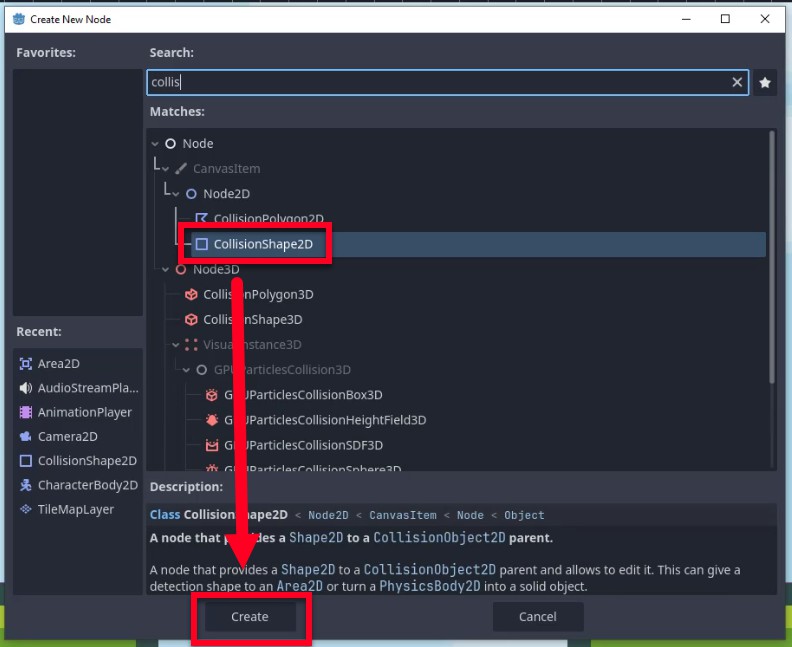Click the Create button
The image size is (792, 647).
pos(250,617)
